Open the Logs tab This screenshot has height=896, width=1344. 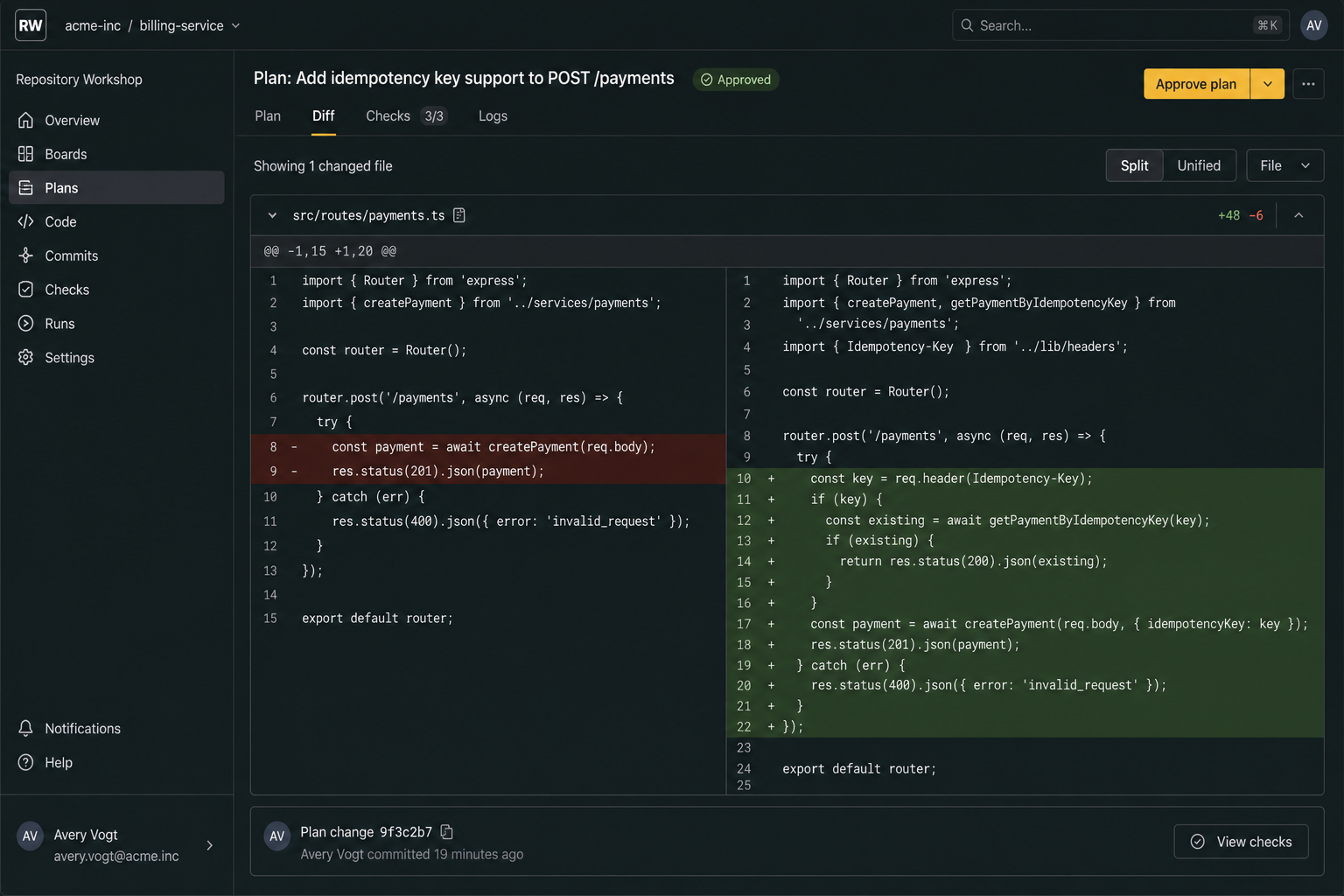click(493, 115)
